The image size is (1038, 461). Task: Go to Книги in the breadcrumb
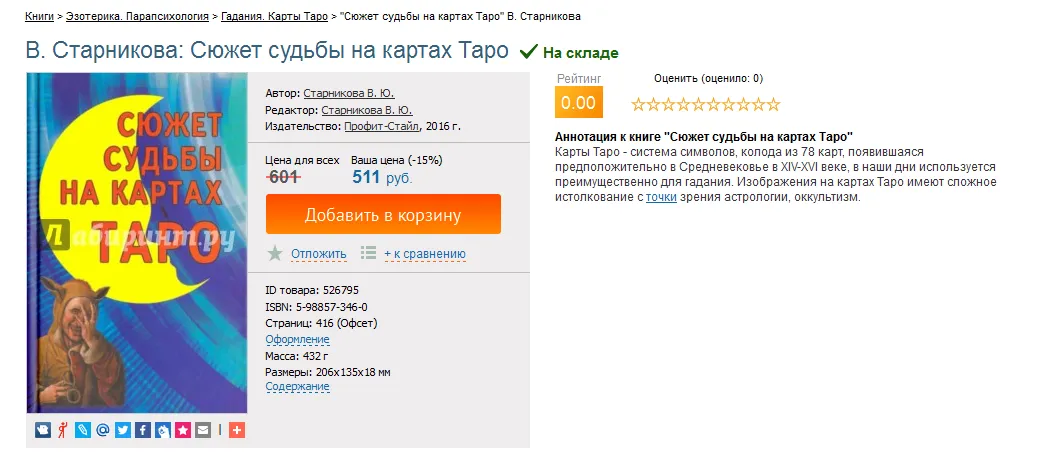pyautogui.click(x=40, y=17)
